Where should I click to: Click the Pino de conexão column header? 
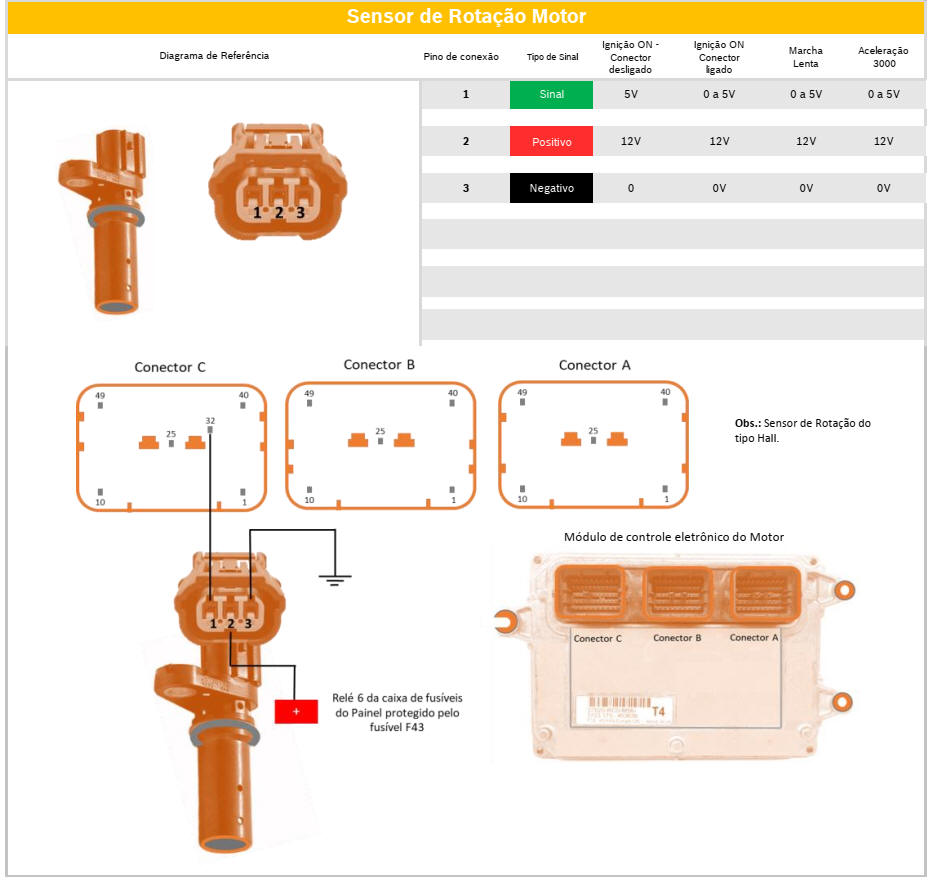coord(461,57)
